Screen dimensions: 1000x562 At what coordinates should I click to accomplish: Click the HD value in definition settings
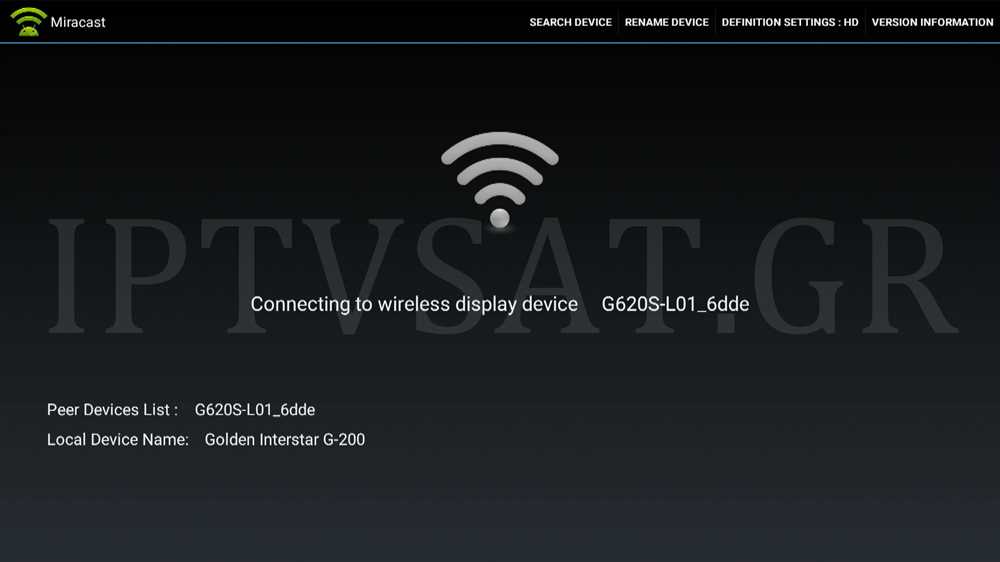click(x=851, y=22)
